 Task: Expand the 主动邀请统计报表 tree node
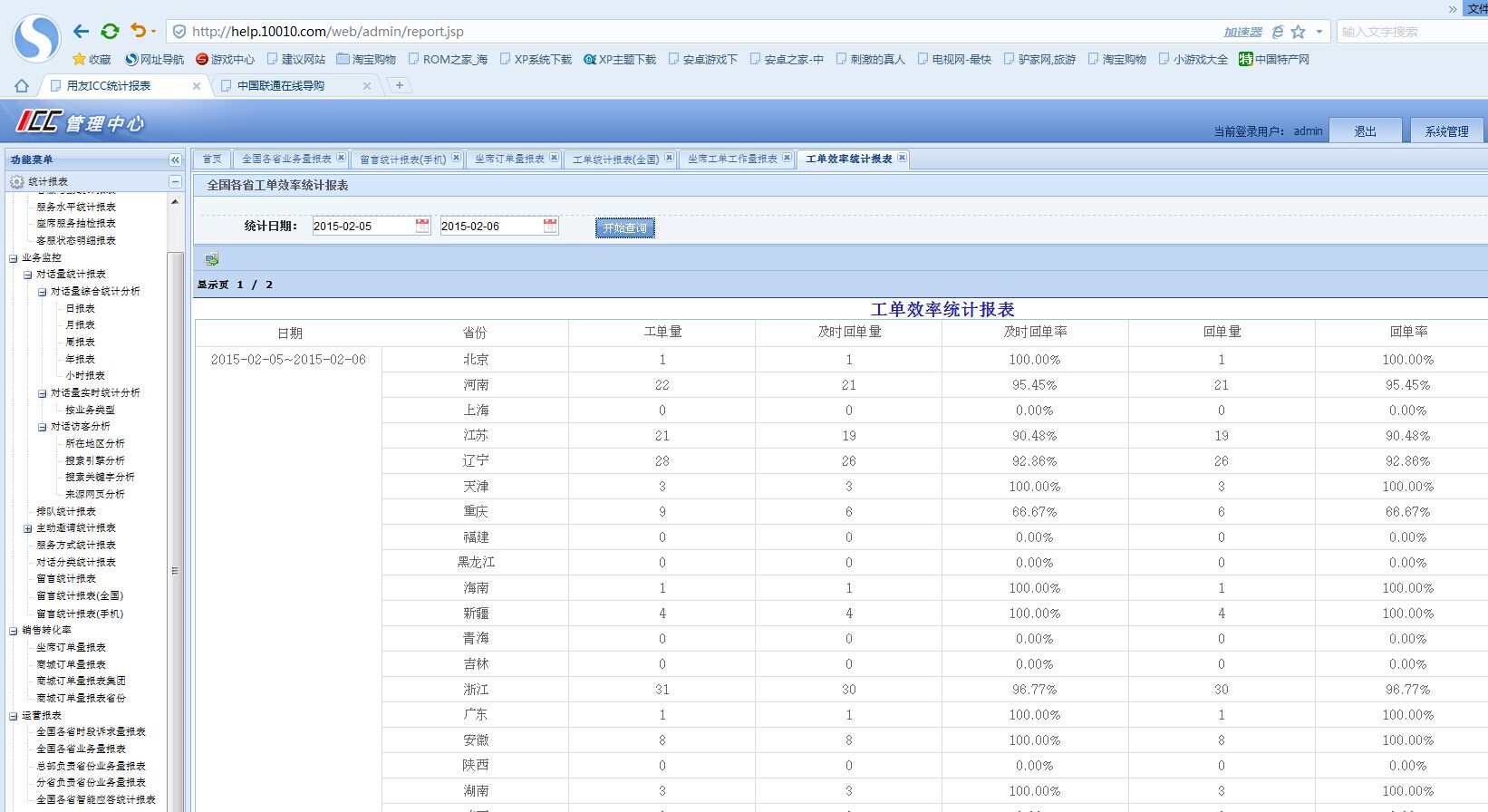[x=27, y=527]
